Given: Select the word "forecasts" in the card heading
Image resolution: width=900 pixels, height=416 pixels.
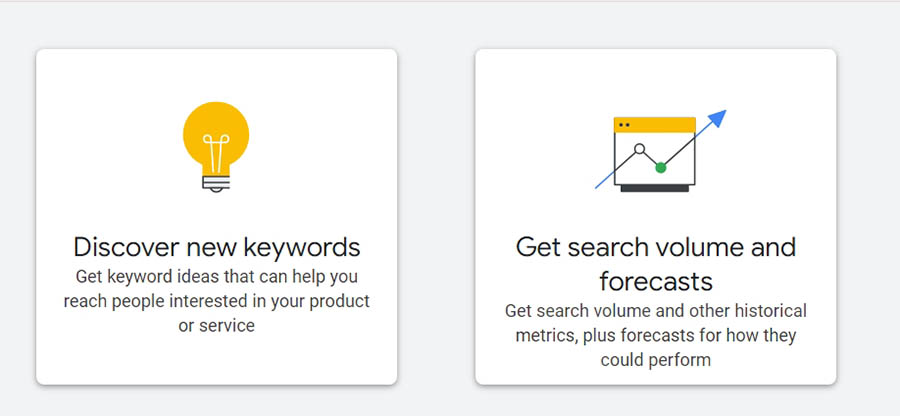Looking at the screenshot, I should pyautogui.click(x=655, y=279).
